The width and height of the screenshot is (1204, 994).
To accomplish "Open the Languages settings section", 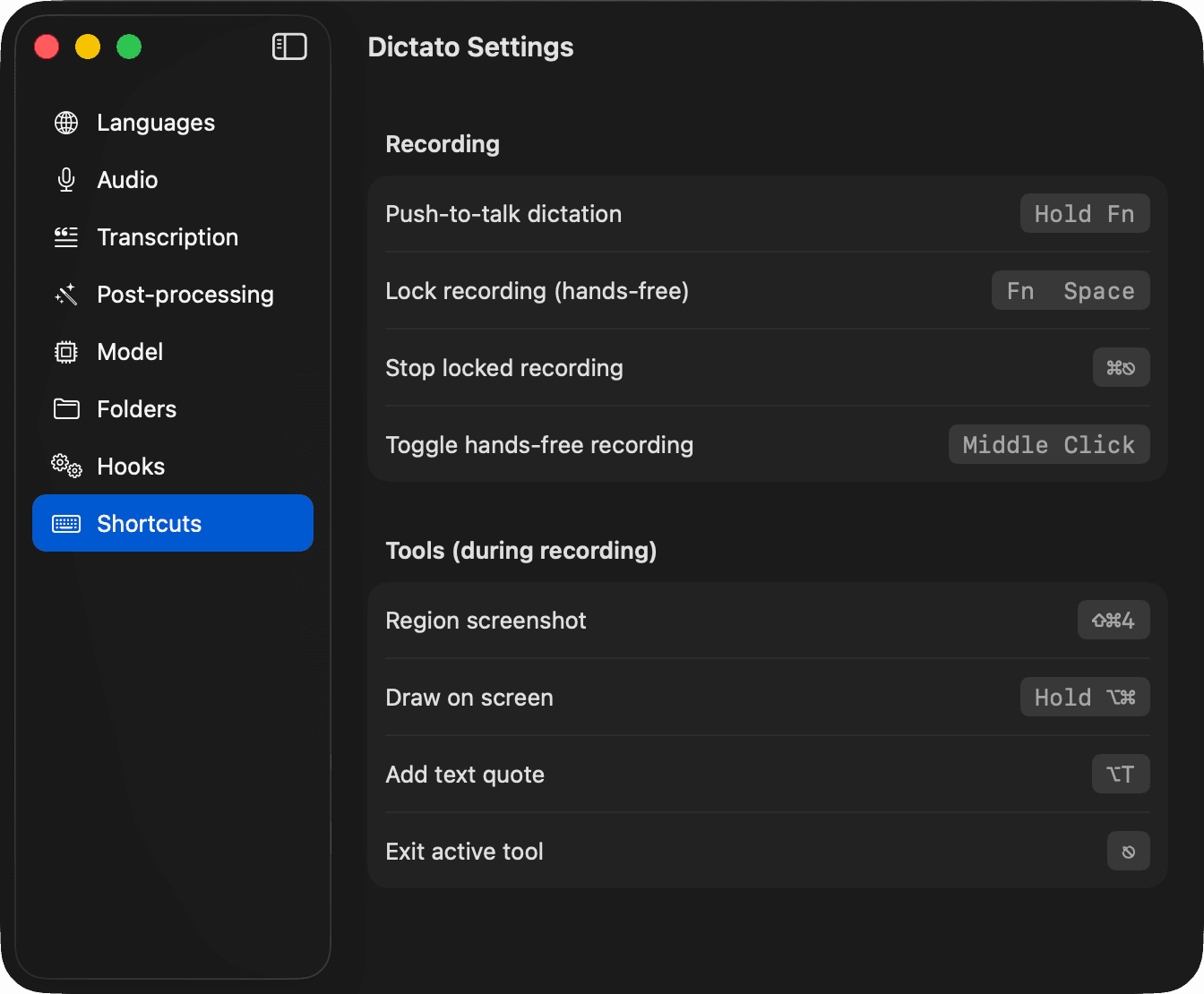I will 155,123.
